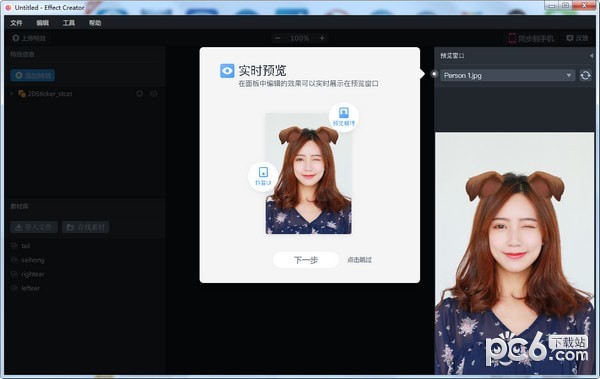Collapse the 预览窗口 panel arrow
This screenshot has width=600, height=379.
coord(591,56)
